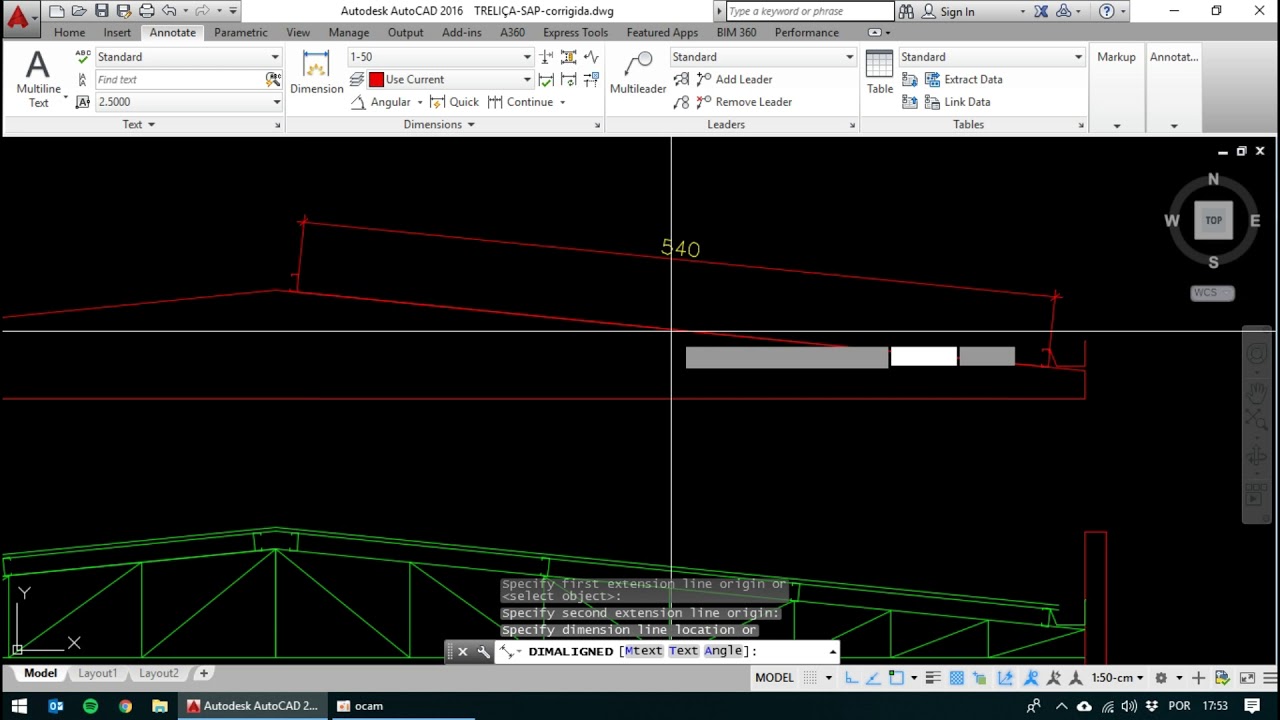Image resolution: width=1280 pixels, height=720 pixels.
Task: Click the keyword search box
Action: coord(809,12)
